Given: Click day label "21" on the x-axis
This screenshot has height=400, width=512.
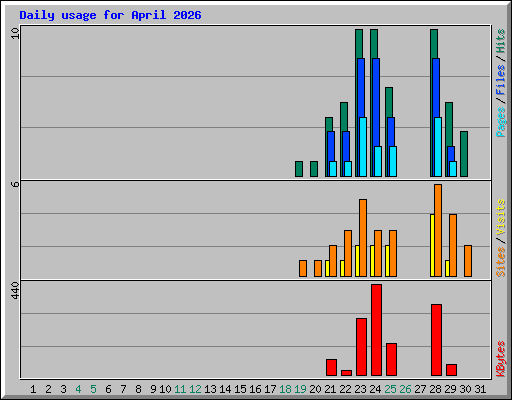Looking at the screenshot, I should click(330, 389).
